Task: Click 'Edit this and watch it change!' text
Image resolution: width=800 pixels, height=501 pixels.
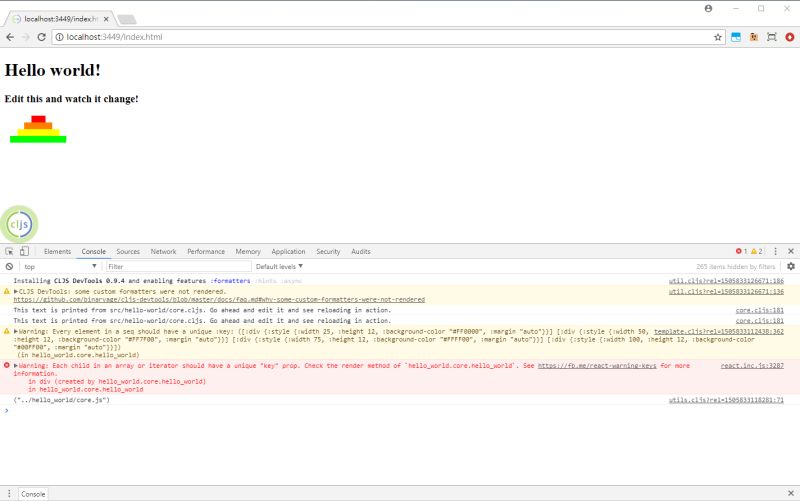Action: tap(71, 99)
